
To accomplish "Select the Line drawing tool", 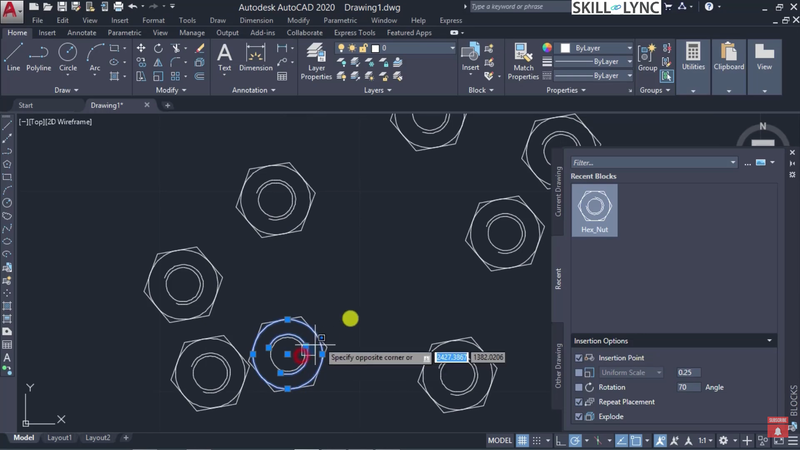I will pyautogui.click(x=13, y=55).
